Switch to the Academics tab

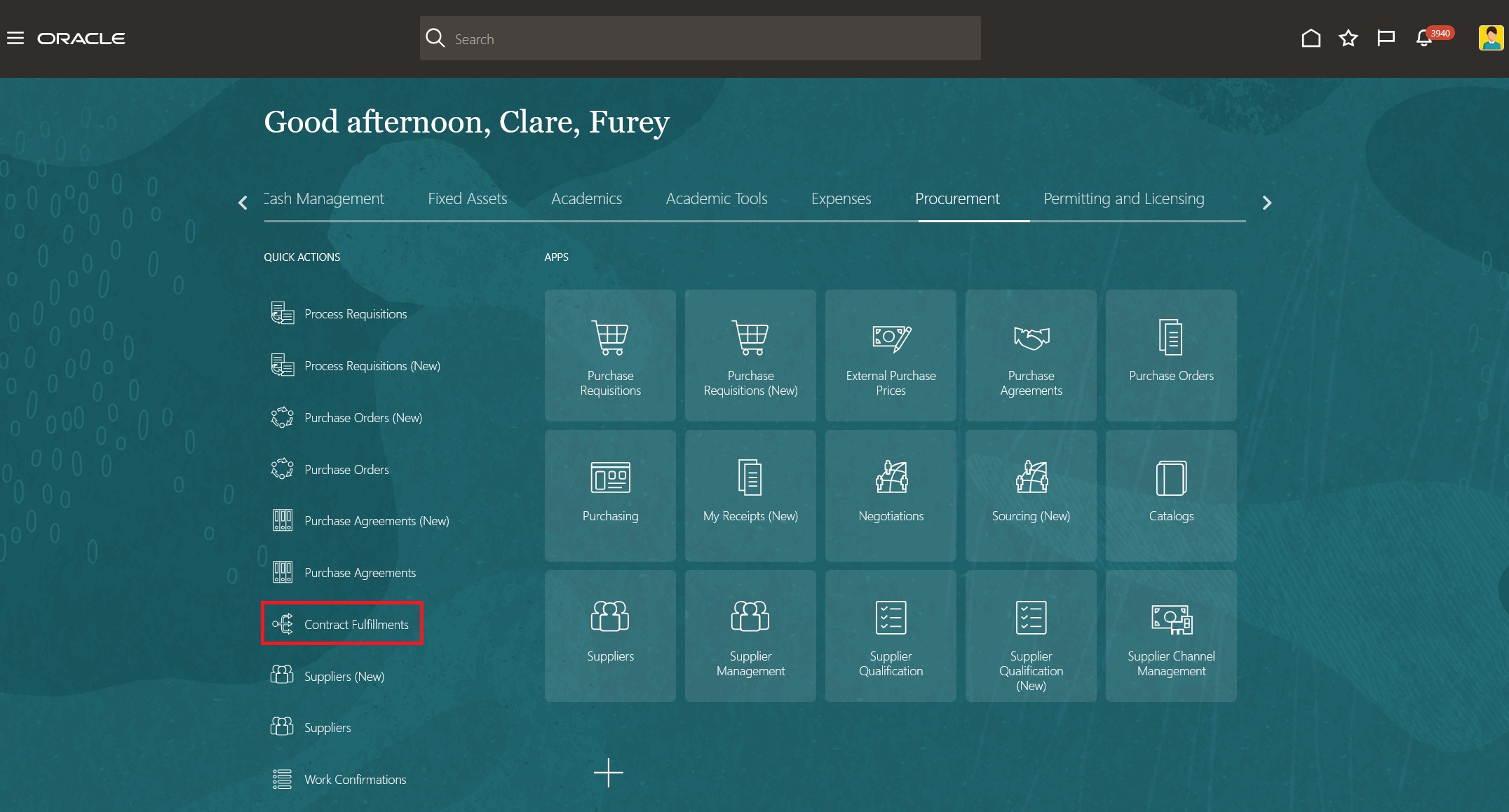(x=586, y=198)
